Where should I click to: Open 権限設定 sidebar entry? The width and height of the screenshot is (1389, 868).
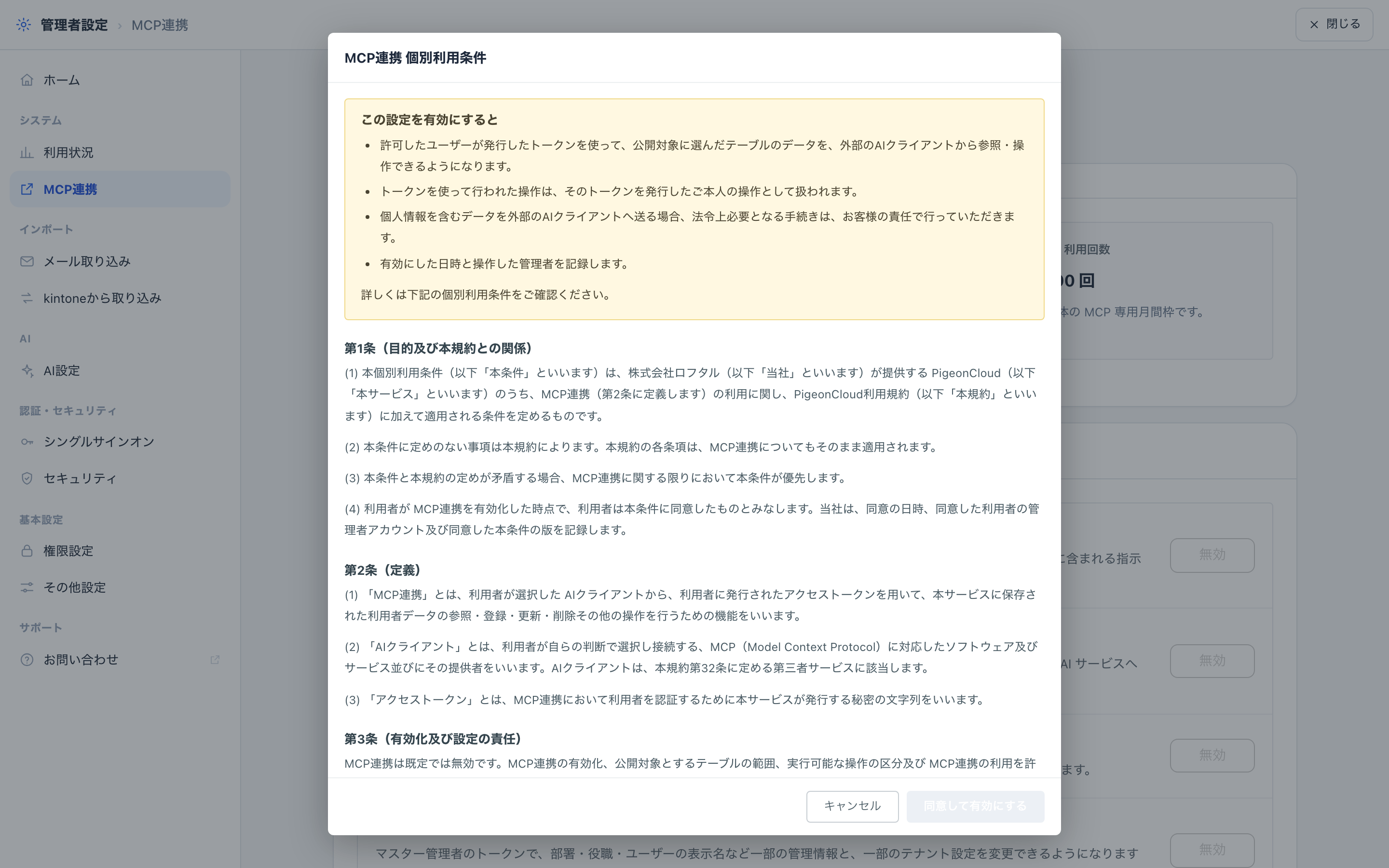tap(120, 551)
